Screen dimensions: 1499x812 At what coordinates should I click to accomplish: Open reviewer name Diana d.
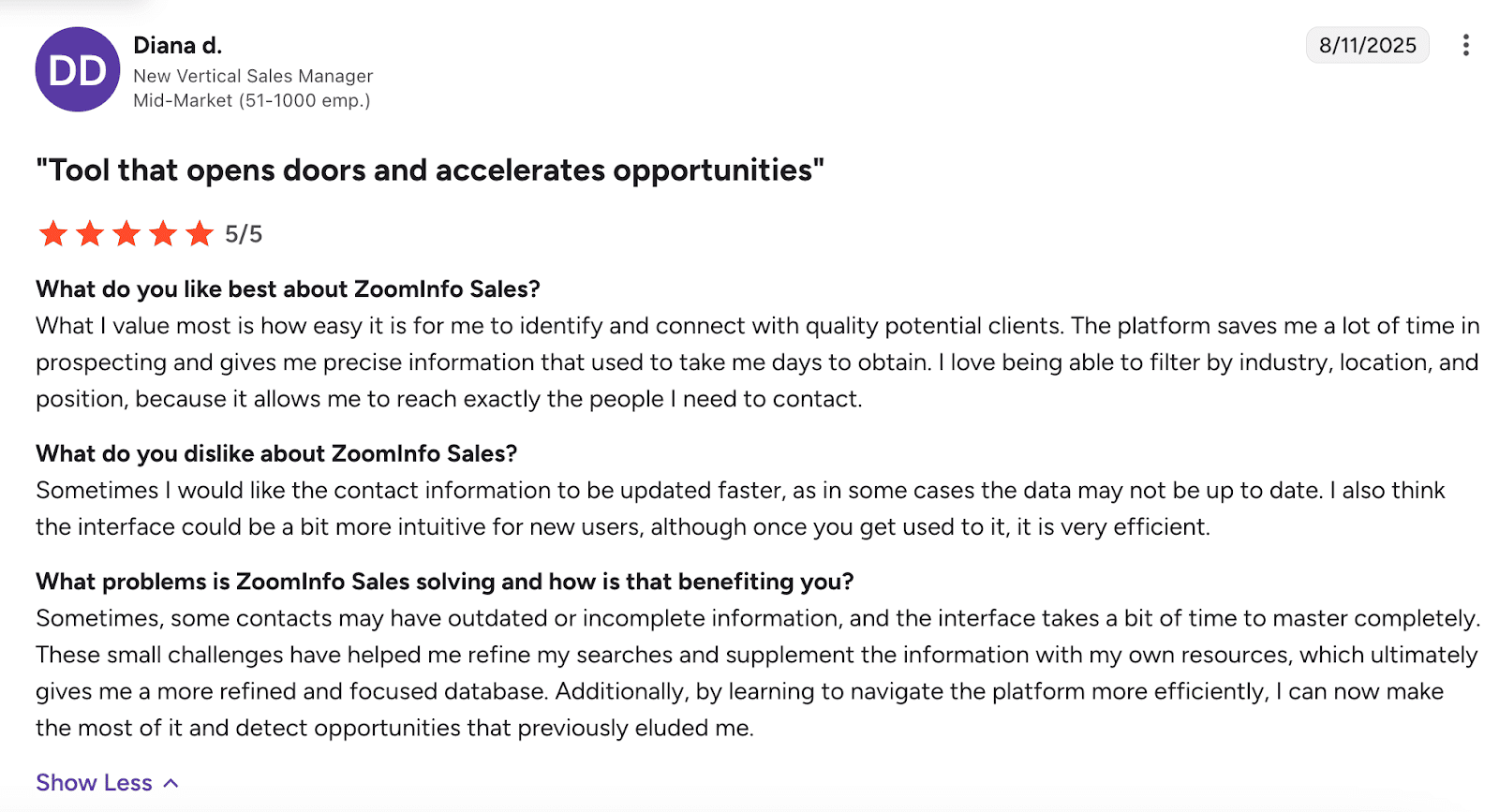click(178, 45)
